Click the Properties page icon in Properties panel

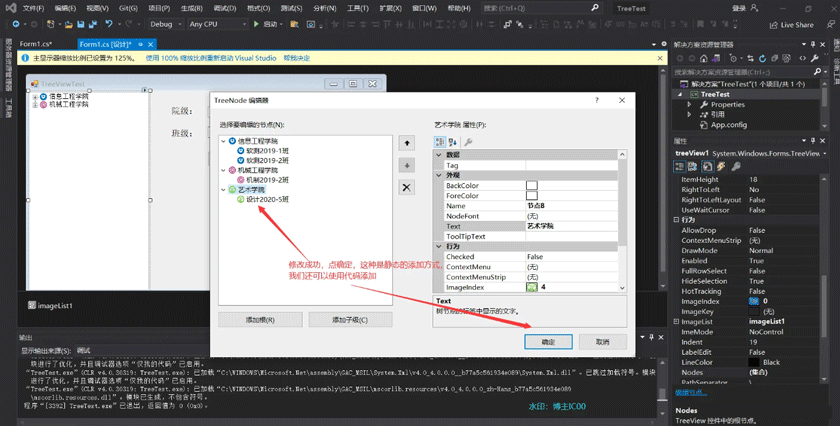(707, 167)
